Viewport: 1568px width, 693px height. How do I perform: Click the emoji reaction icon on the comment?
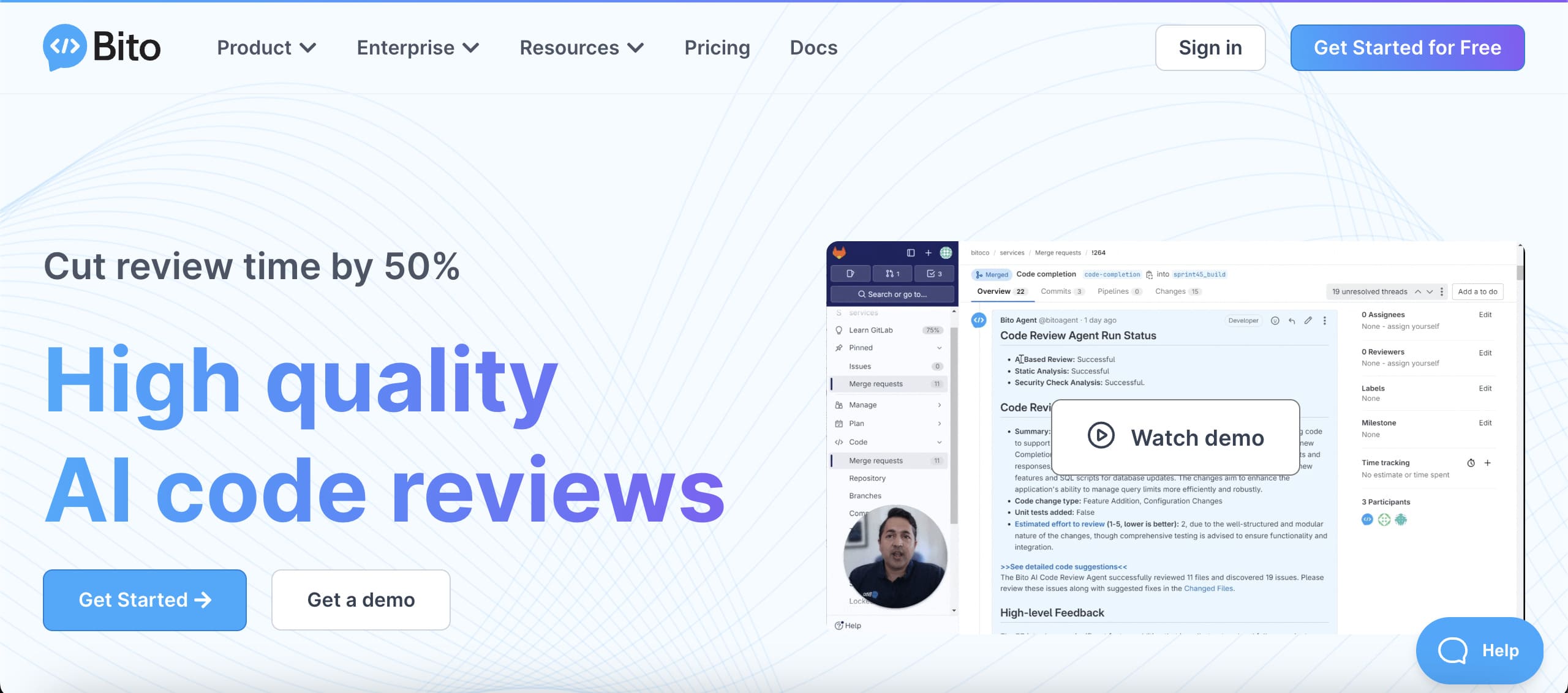tap(1275, 321)
